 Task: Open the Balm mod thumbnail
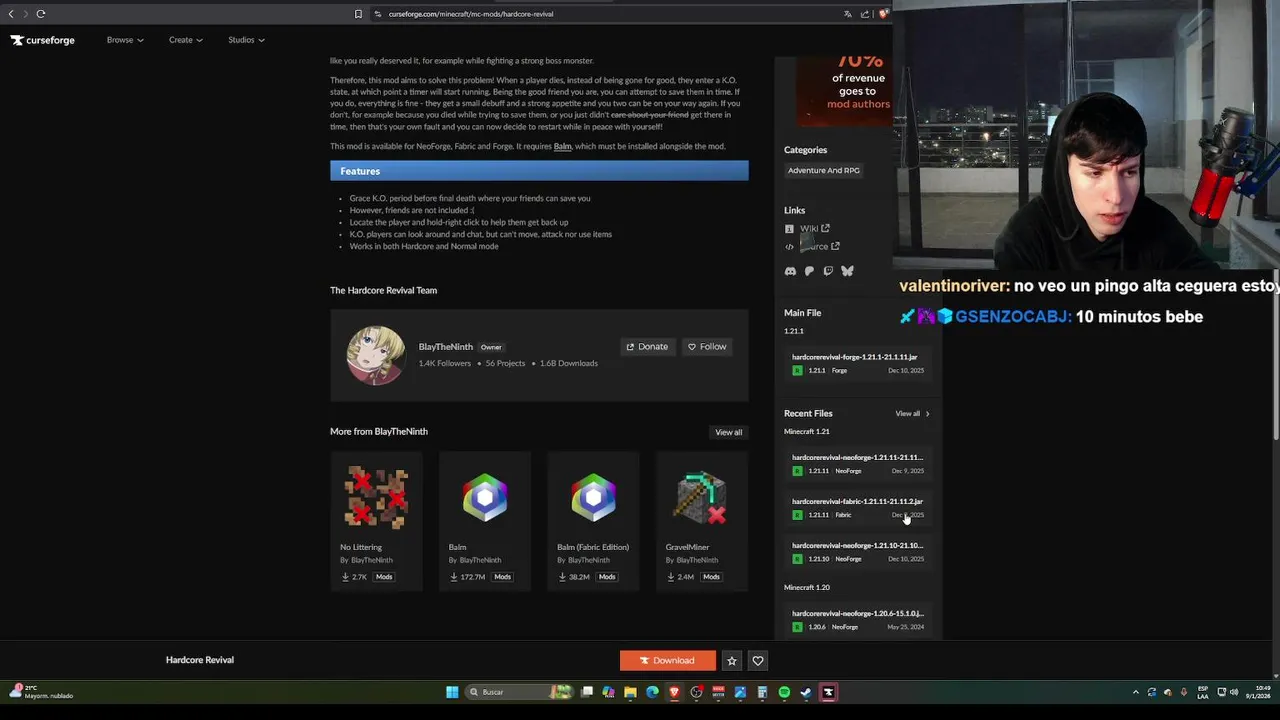[x=485, y=497]
